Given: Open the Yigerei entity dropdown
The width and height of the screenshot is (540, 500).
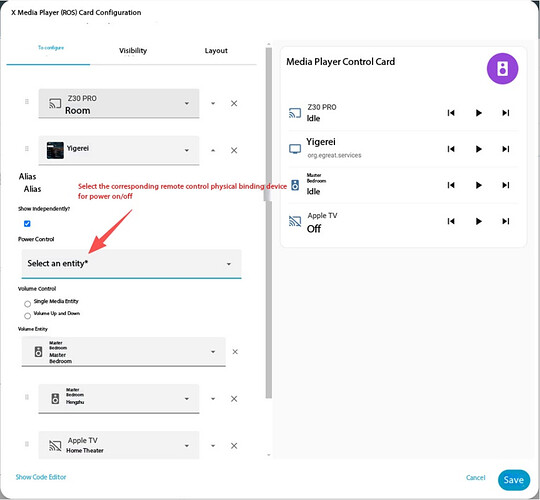Looking at the screenshot, I should (x=119, y=150).
